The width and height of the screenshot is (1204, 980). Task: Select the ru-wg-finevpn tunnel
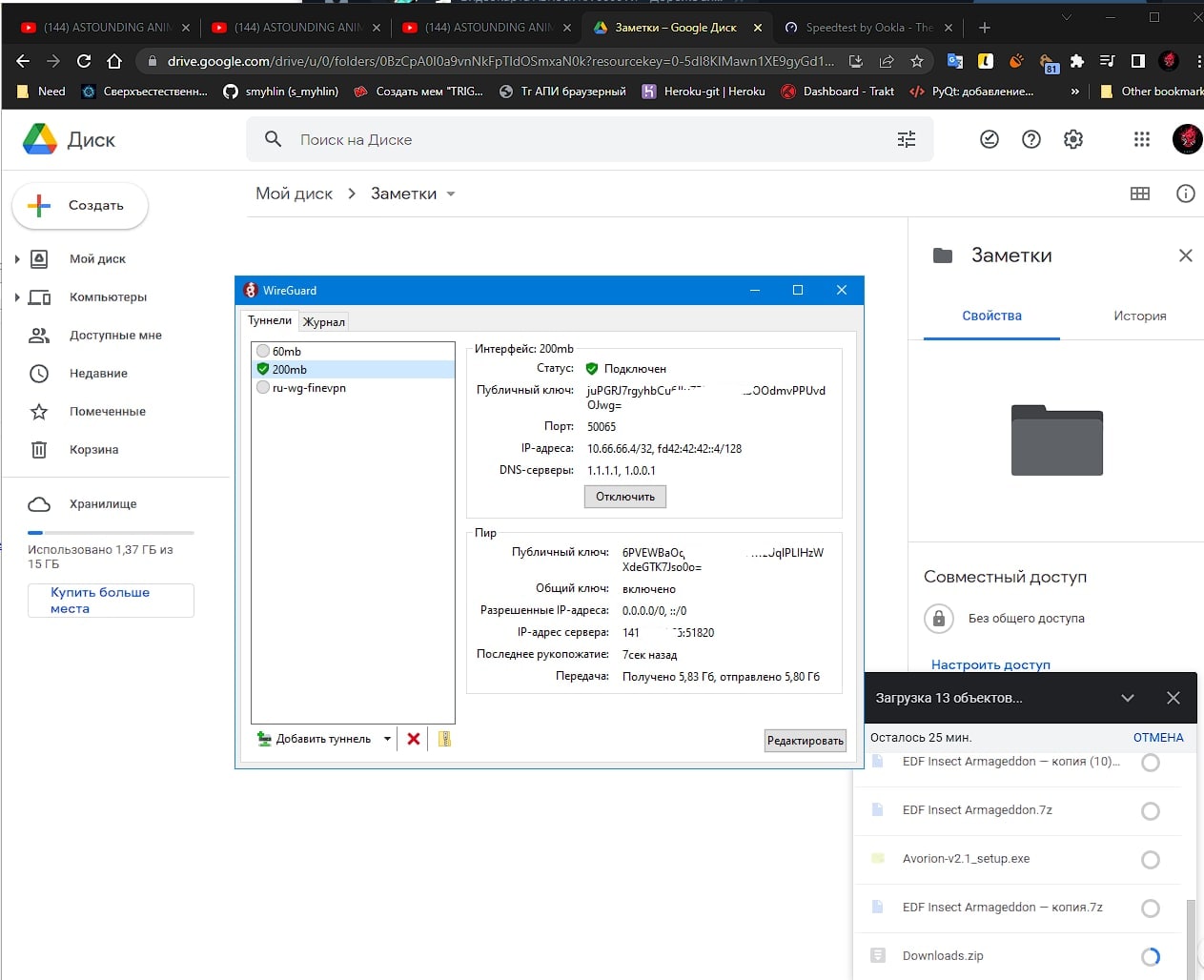pyautogui.click(x=309, y=388)
